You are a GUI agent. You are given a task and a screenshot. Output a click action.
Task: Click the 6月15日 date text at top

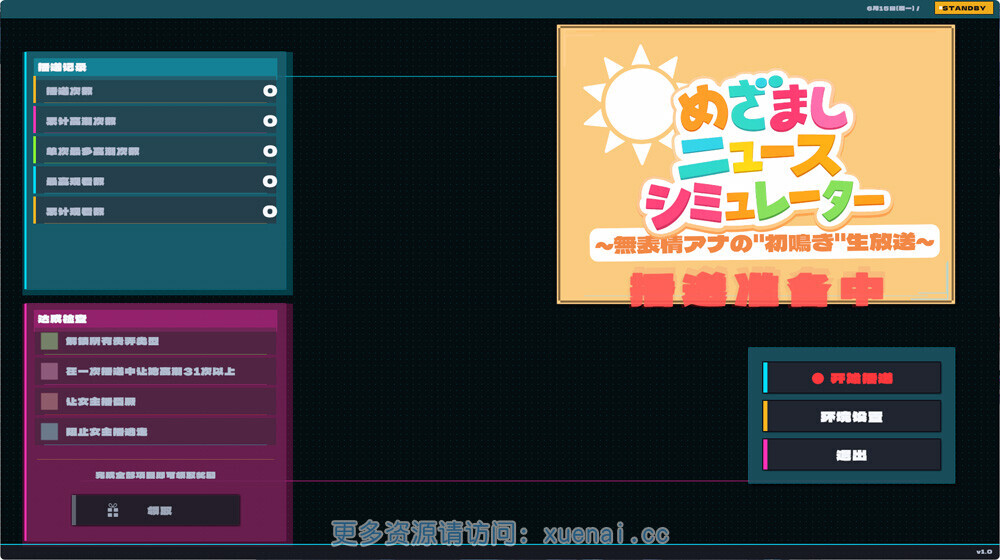(x=892, y=8)
